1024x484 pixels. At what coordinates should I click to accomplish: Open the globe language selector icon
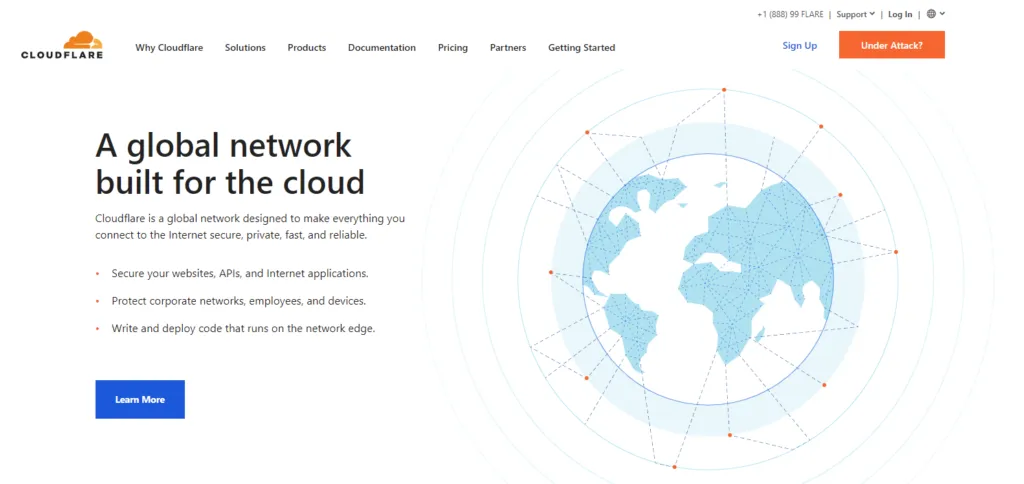click(931, 14)
